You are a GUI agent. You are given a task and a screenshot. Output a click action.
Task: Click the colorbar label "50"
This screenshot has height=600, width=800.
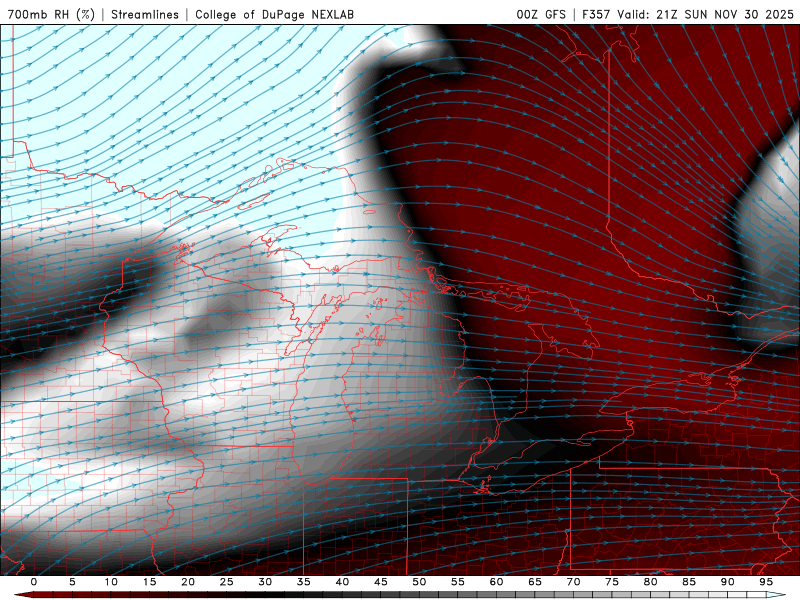tap(419, 582)
